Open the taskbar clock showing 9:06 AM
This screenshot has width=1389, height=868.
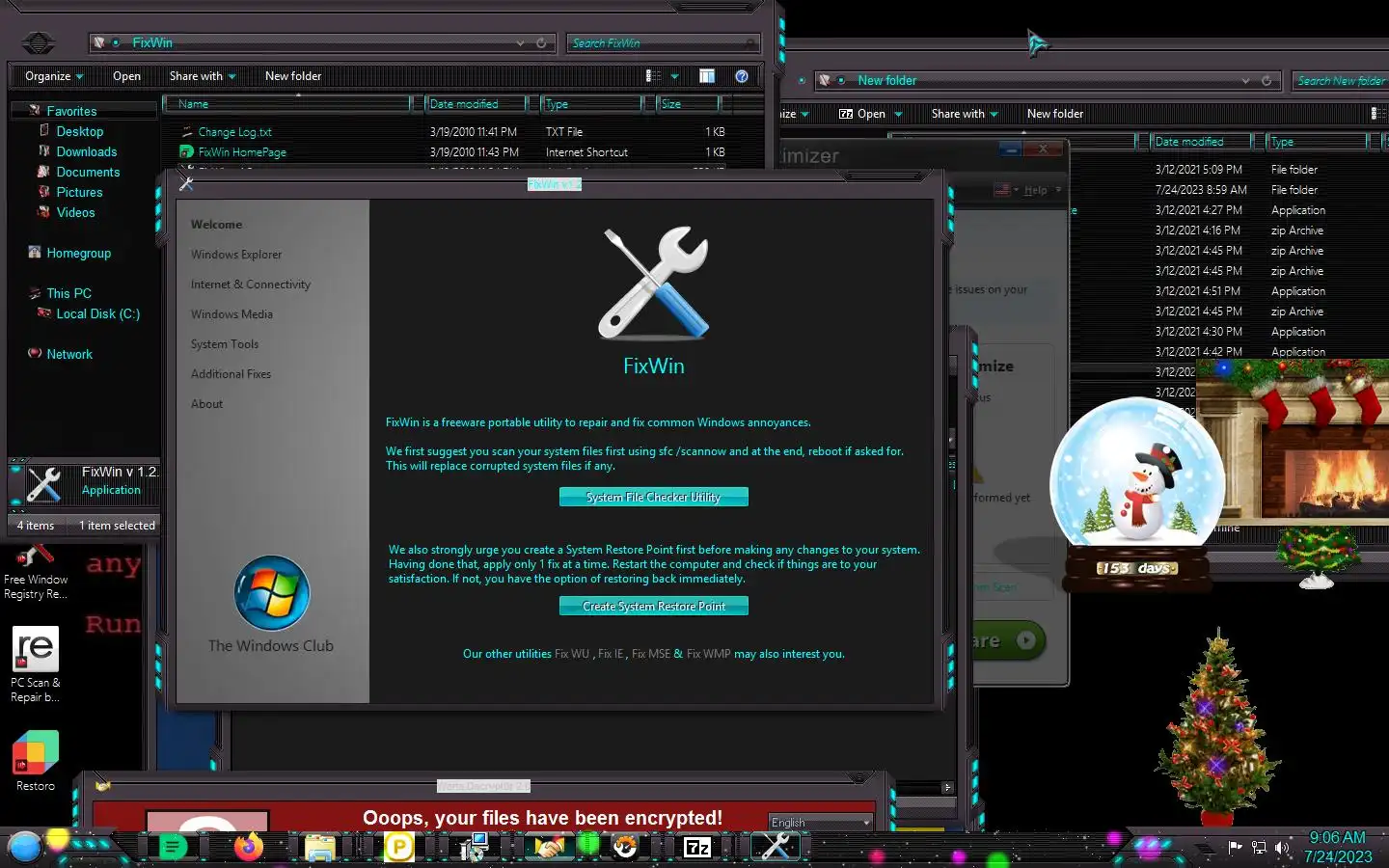point(1338,847)
